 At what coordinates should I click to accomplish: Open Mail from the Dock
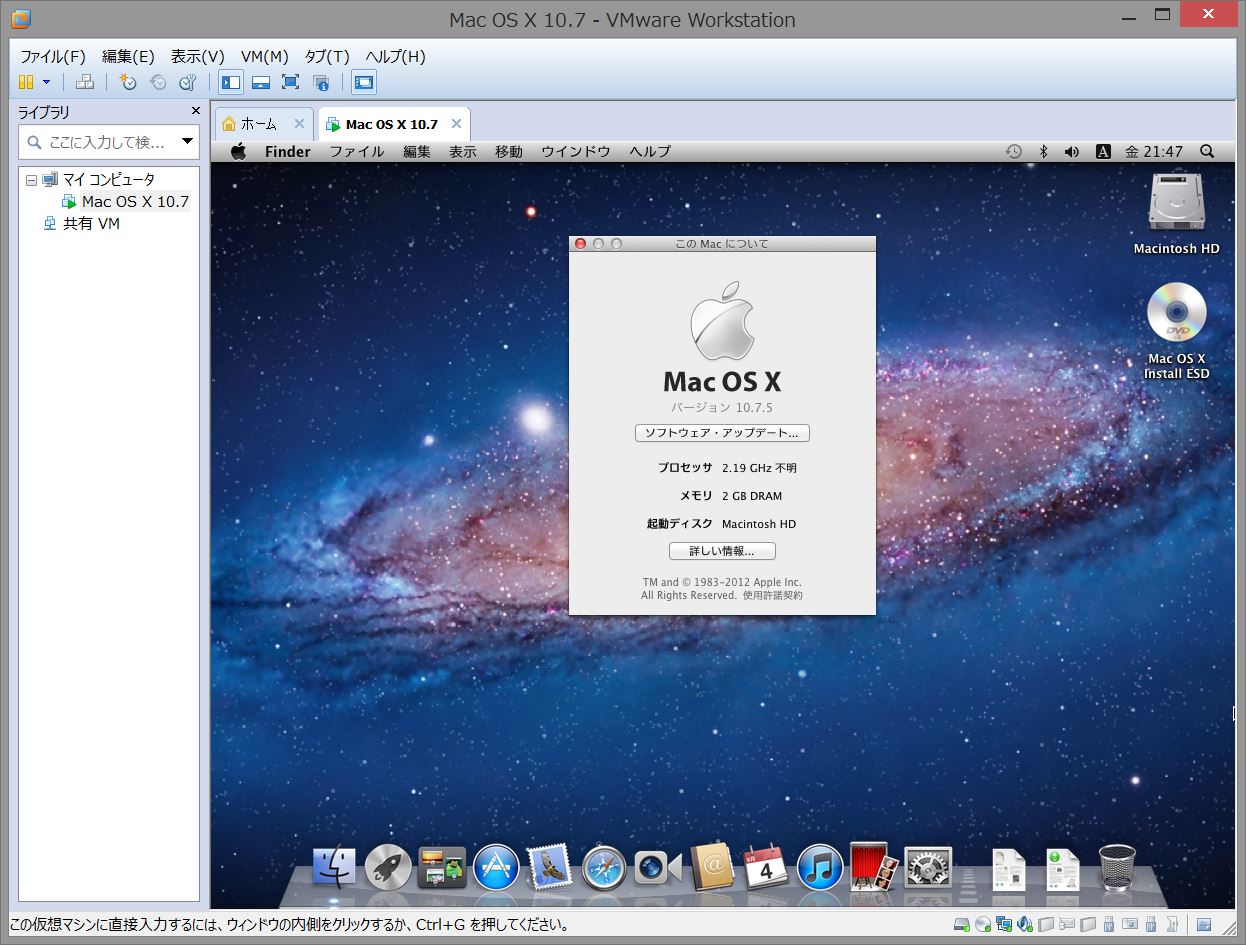(550, 867)
